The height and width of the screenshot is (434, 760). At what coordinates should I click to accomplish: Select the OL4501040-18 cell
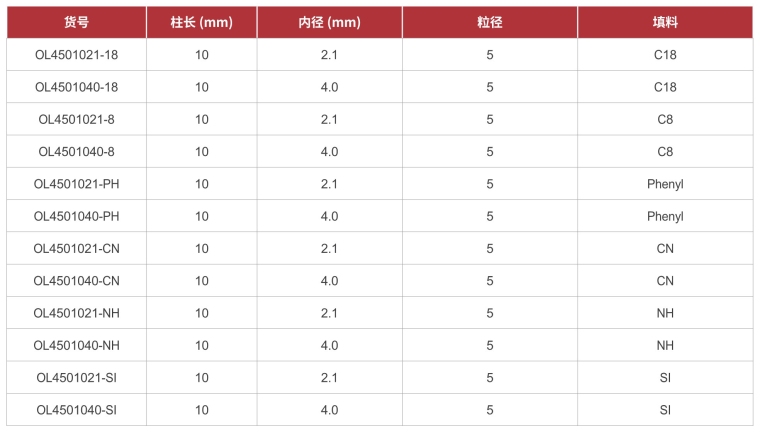pos(76,87)
